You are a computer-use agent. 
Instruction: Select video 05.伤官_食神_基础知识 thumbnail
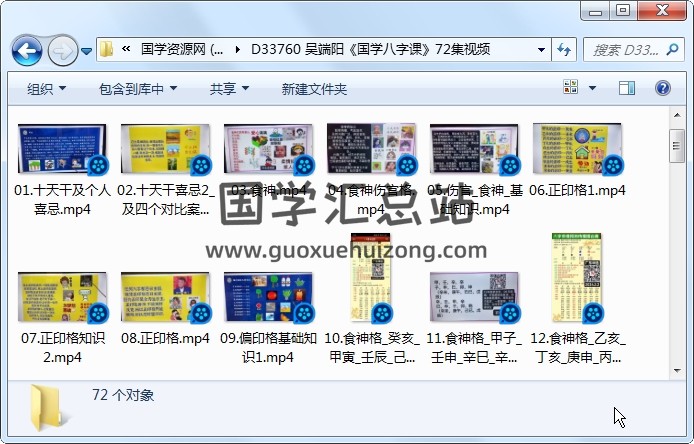(x=474, y=149)
